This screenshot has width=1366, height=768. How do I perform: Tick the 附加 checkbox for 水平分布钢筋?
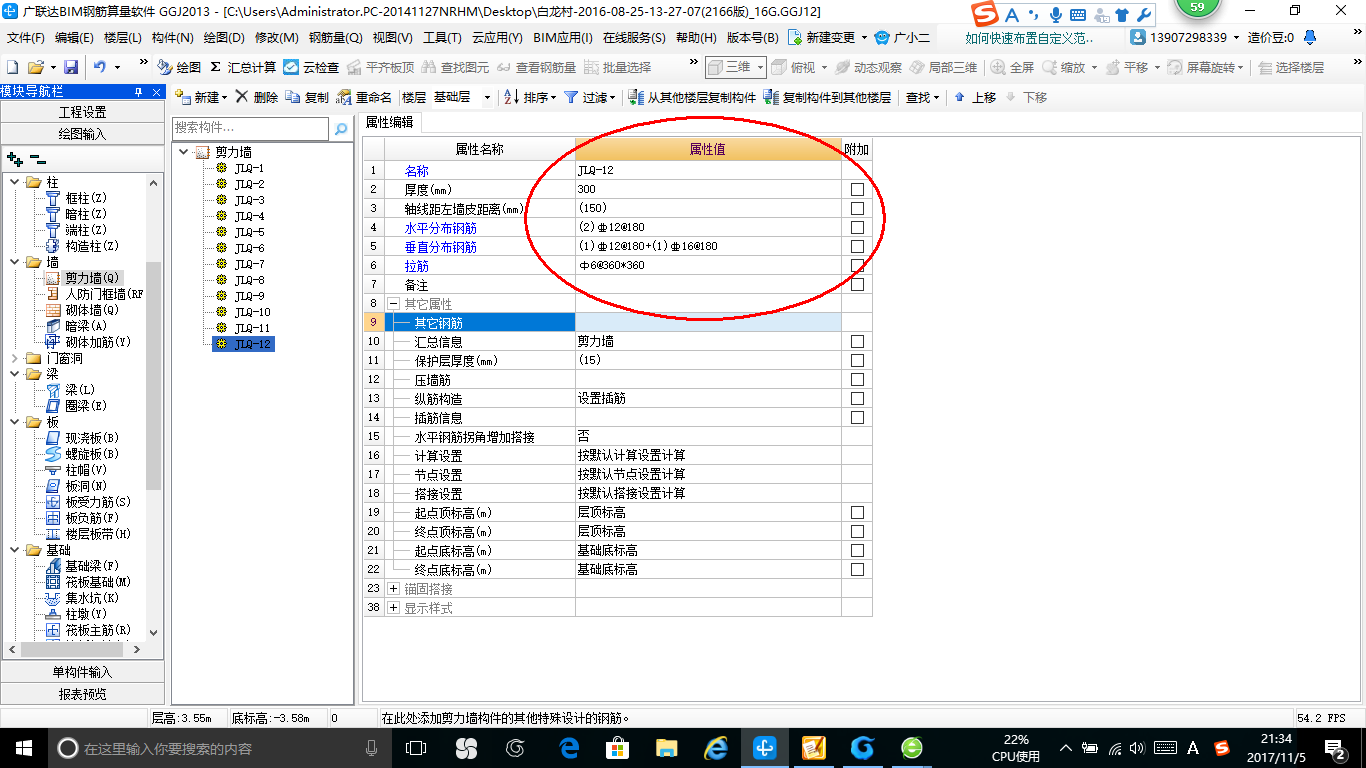(x=857, y=227)
